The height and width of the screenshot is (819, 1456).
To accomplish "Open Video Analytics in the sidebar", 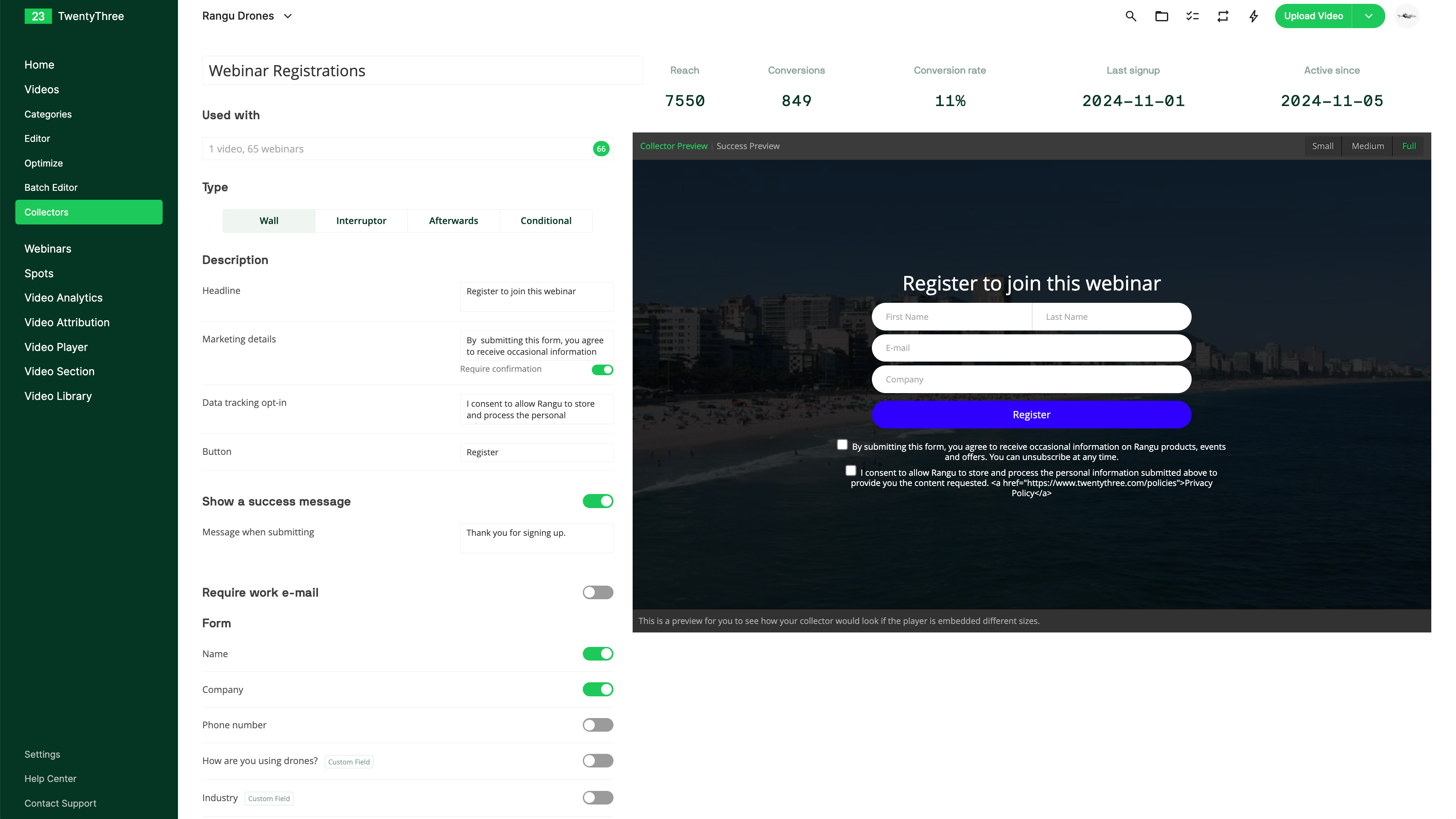I will tap(63, 298).
